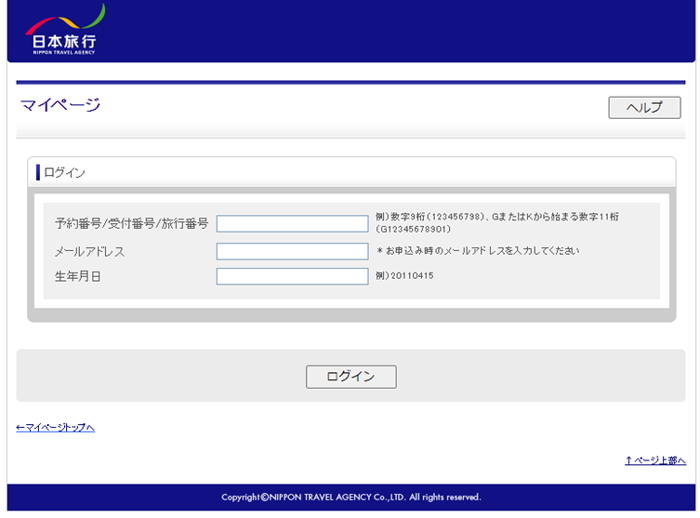Click the ログイン section header title
Screen dimensions: 700x518
pos(65,172)
